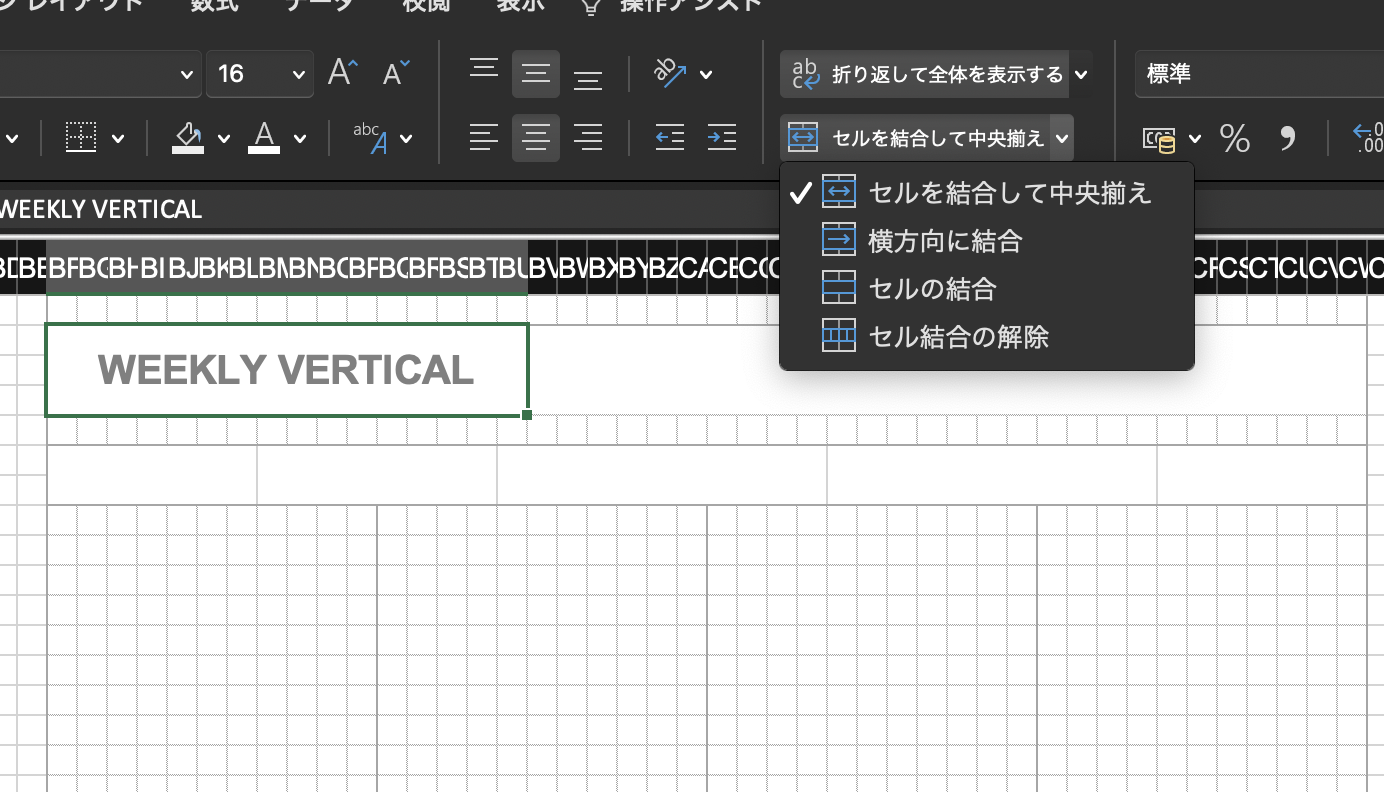Expand the text orientation dropdown arrow

[x=706, y=74]
